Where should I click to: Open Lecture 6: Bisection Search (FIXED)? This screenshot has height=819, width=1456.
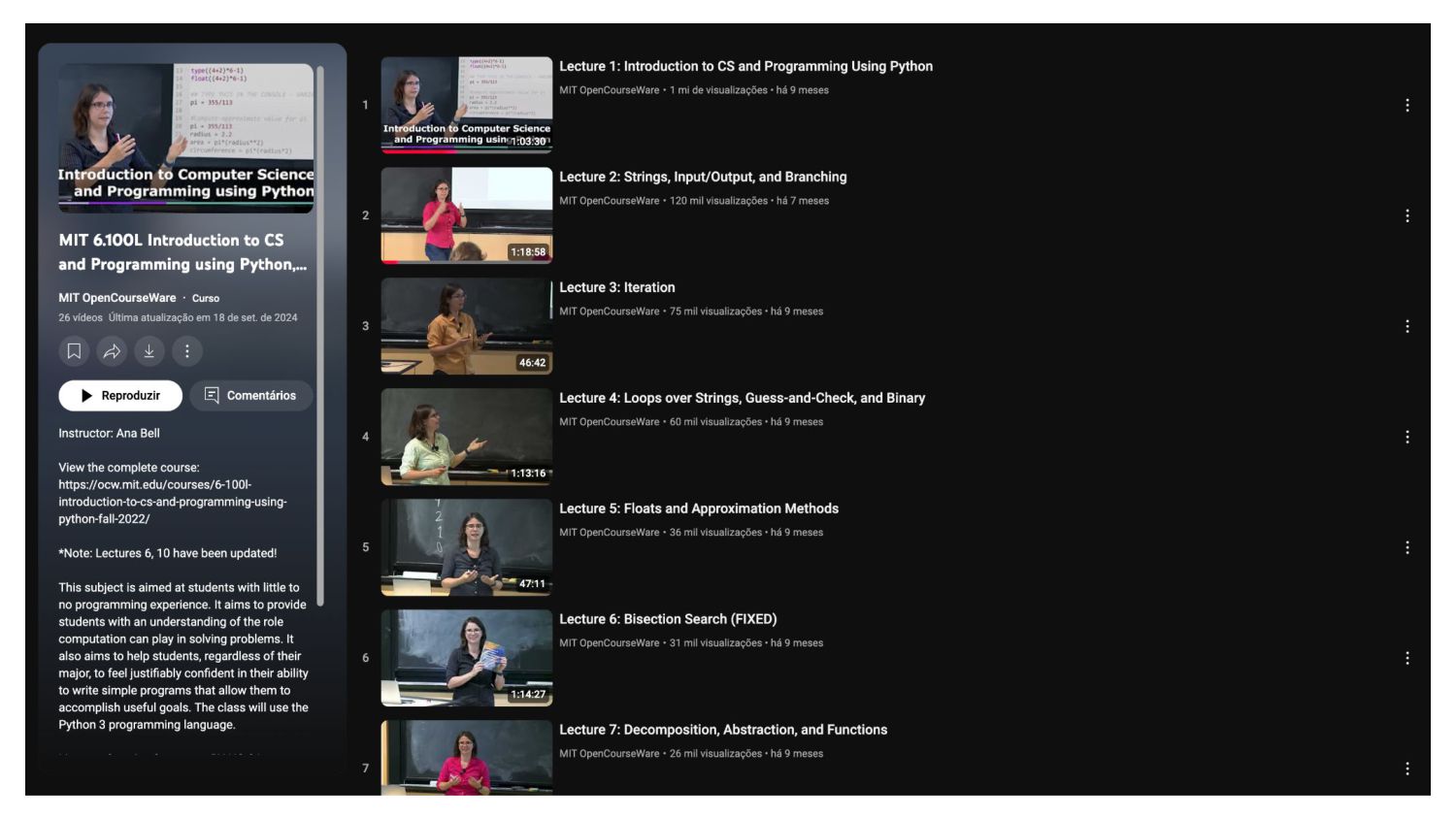click(x=668, y=619)
